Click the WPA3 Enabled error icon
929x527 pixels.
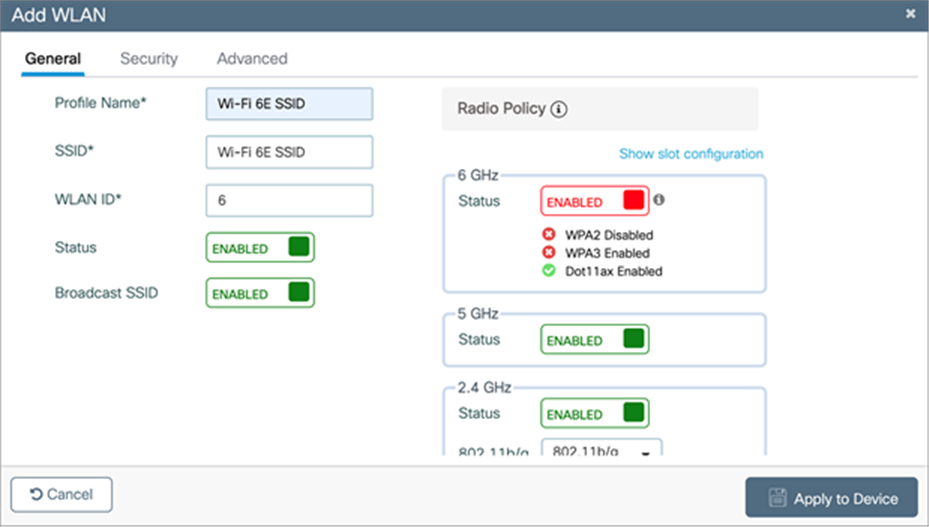click(549, 253)
